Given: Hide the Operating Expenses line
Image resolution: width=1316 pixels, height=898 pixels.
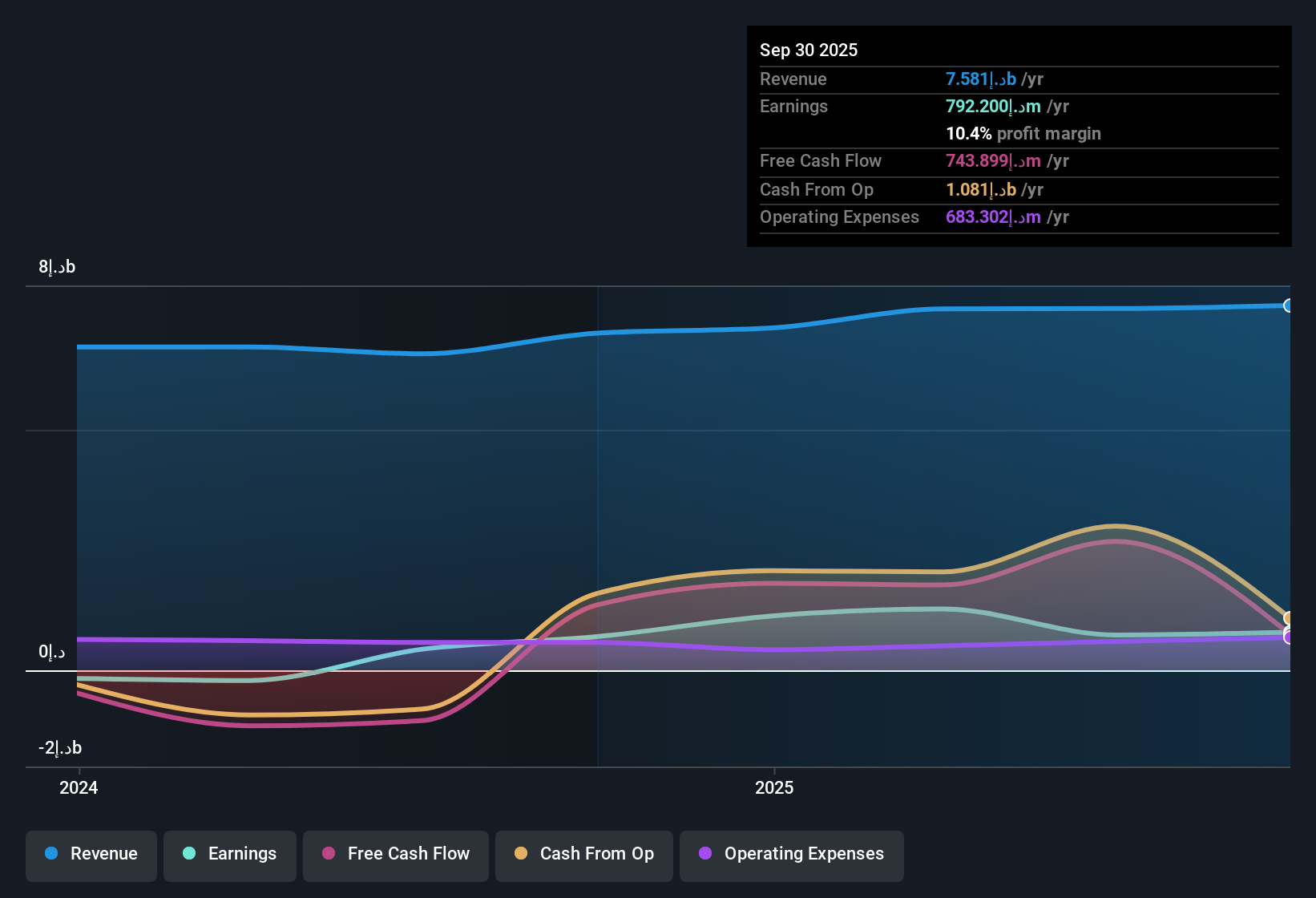Looking at the screenshot, I should [792, 856].
